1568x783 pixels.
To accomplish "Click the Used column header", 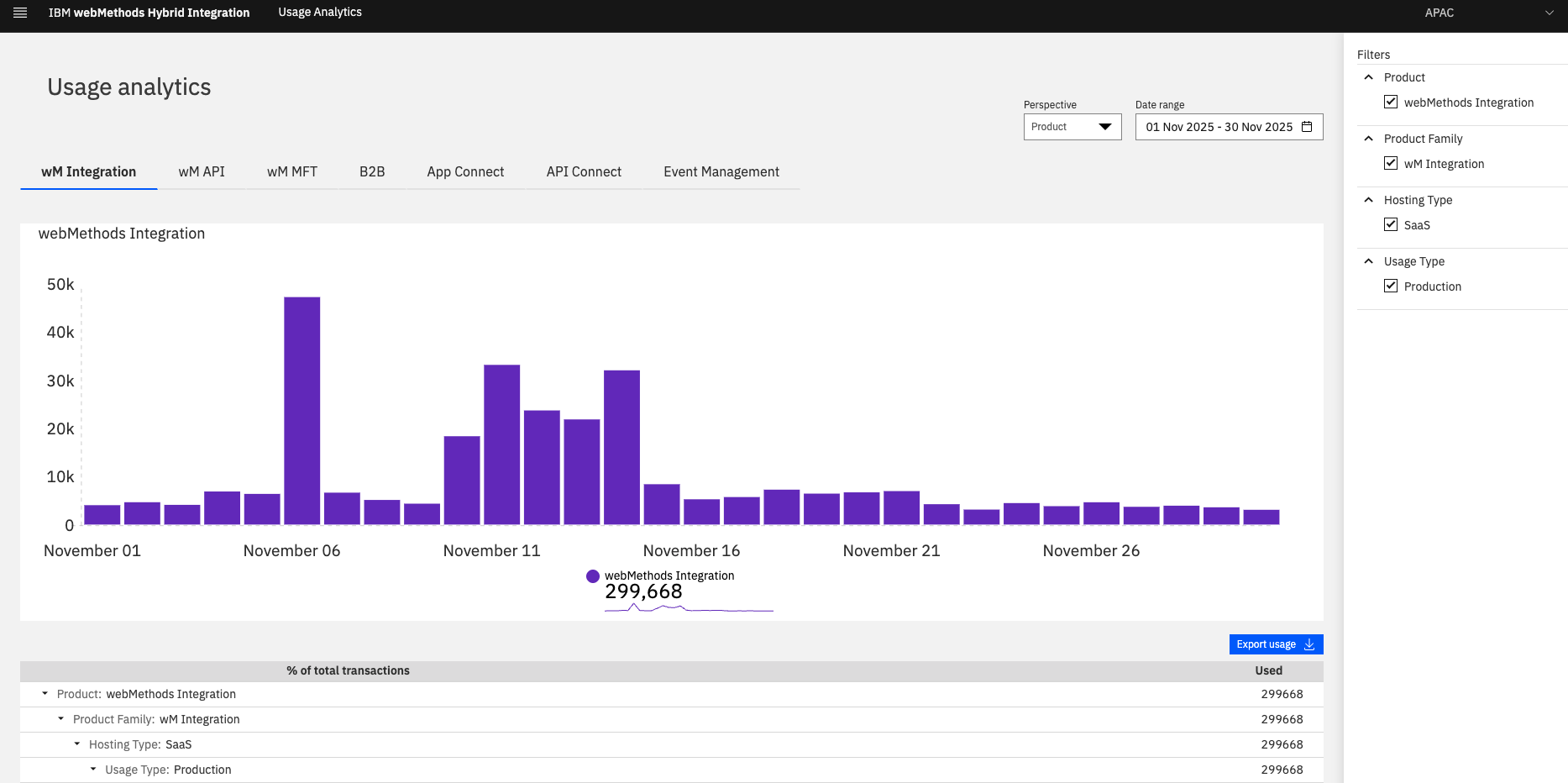I will pyautogui.click(x=1268, y=670).
